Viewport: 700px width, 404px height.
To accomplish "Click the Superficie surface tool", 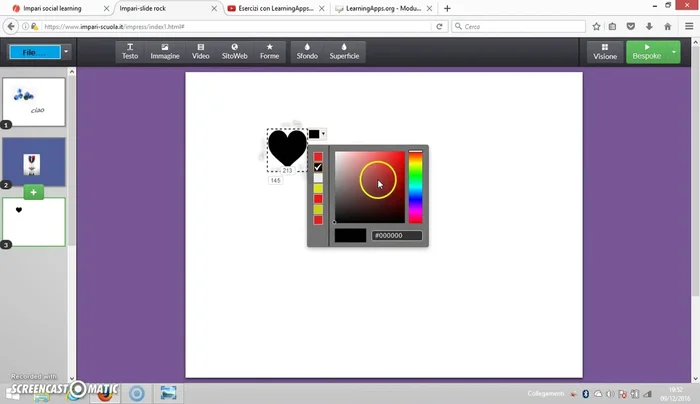I will click(x=344, y=52).
